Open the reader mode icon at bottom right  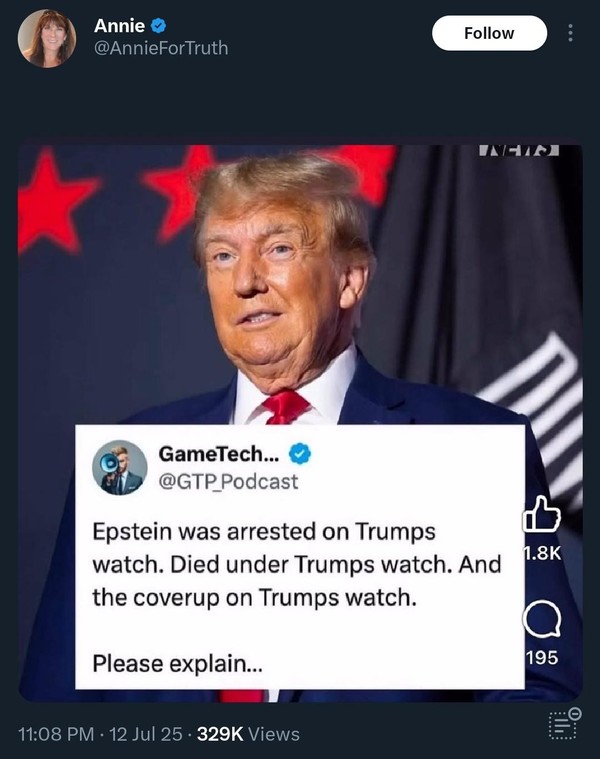565,724
